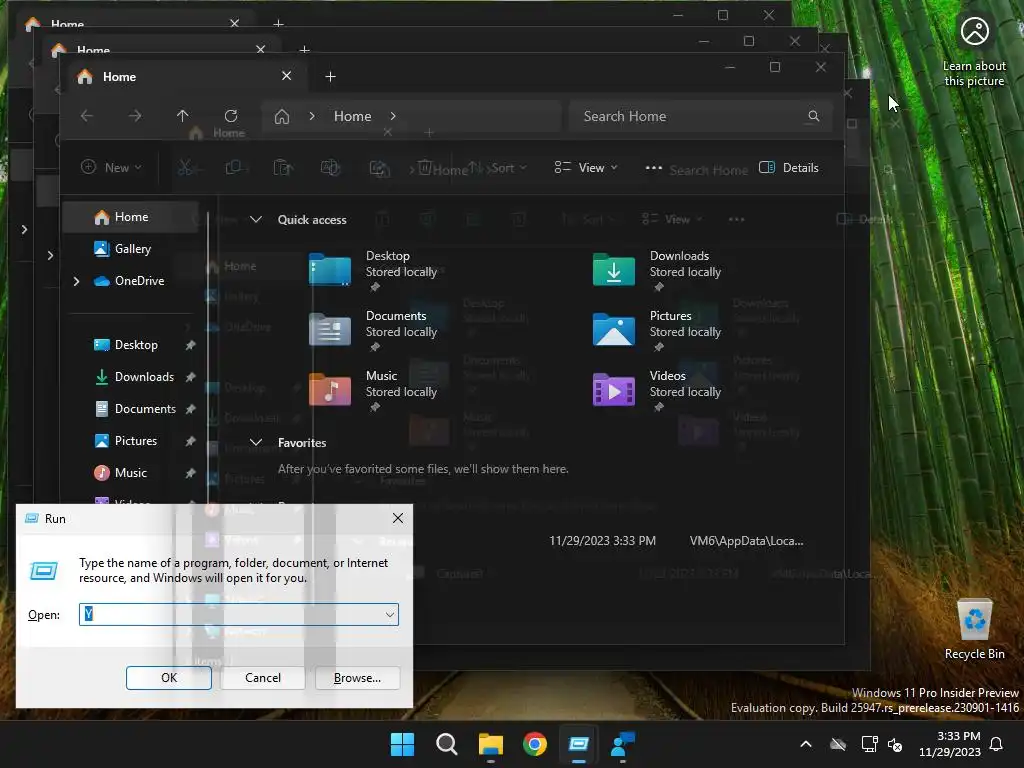This screenshot has width=1024, height=768.
Task: Click Home breadcrumb in address bar
Action: (x=353, y=116)
